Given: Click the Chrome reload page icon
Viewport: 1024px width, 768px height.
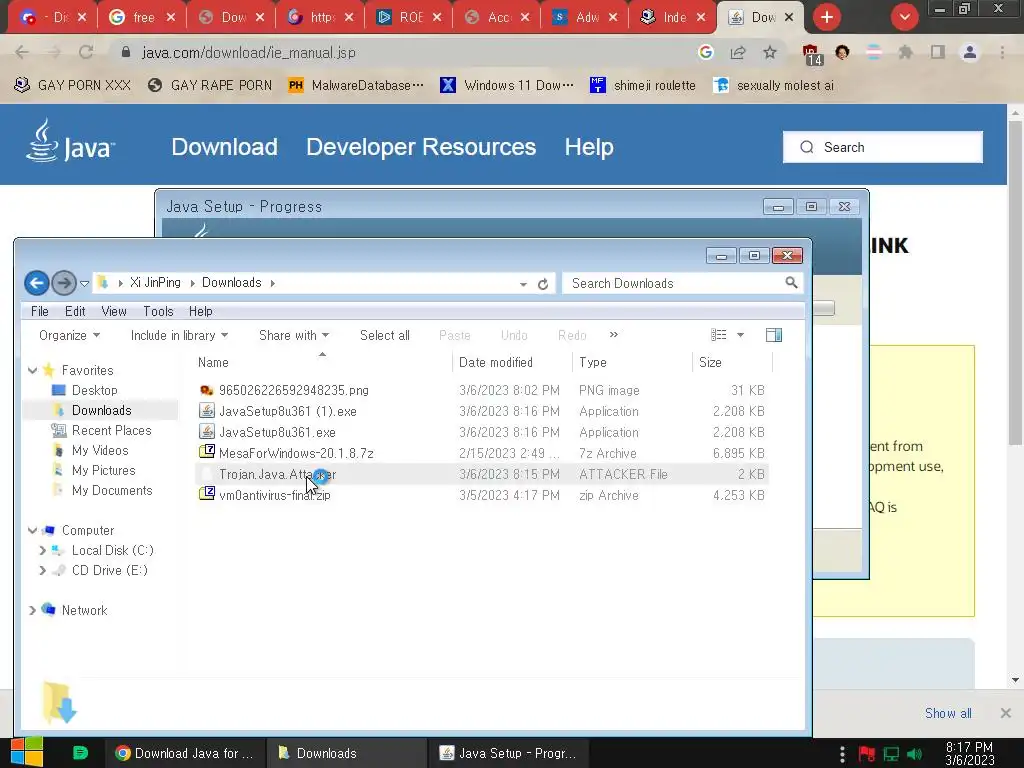Looking at the screenshot, I should click(86, 52).
